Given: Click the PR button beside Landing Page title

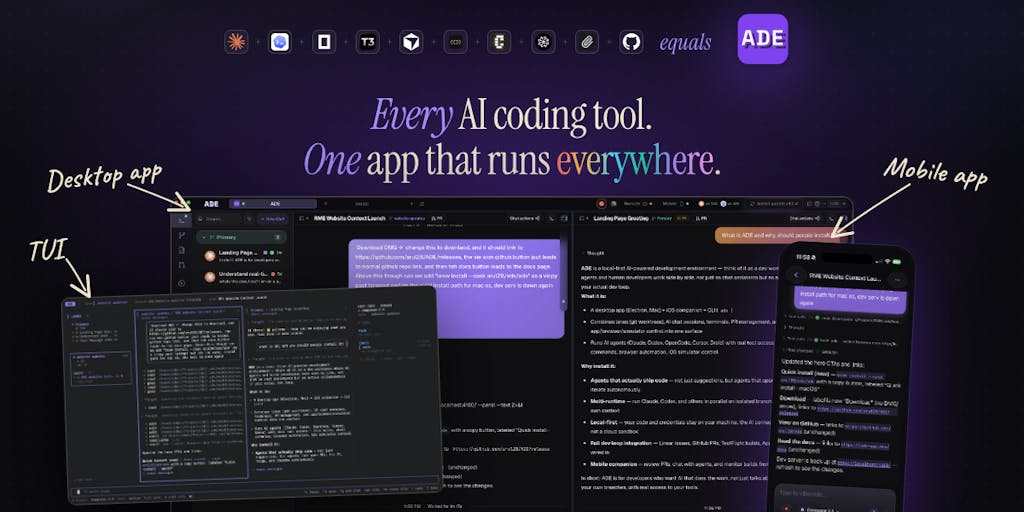Looking at the screenshot, I should [703, 218].
